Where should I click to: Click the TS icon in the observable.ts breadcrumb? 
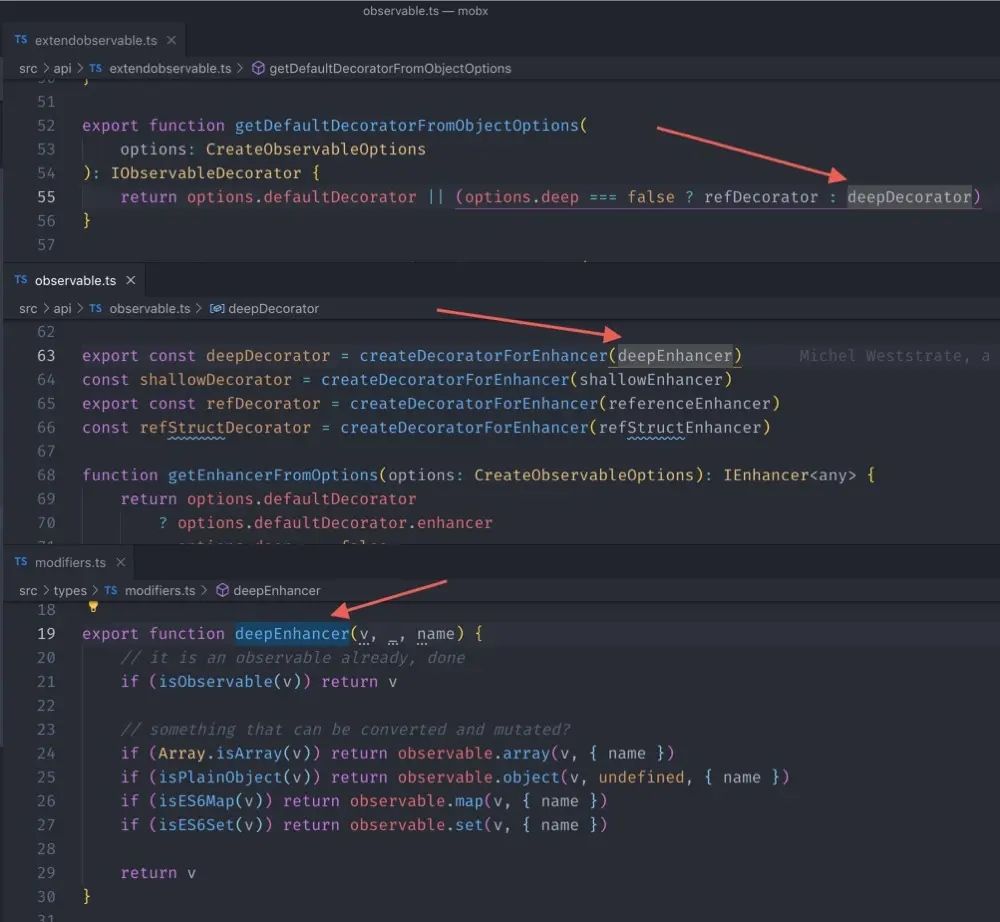pos(97,308)
